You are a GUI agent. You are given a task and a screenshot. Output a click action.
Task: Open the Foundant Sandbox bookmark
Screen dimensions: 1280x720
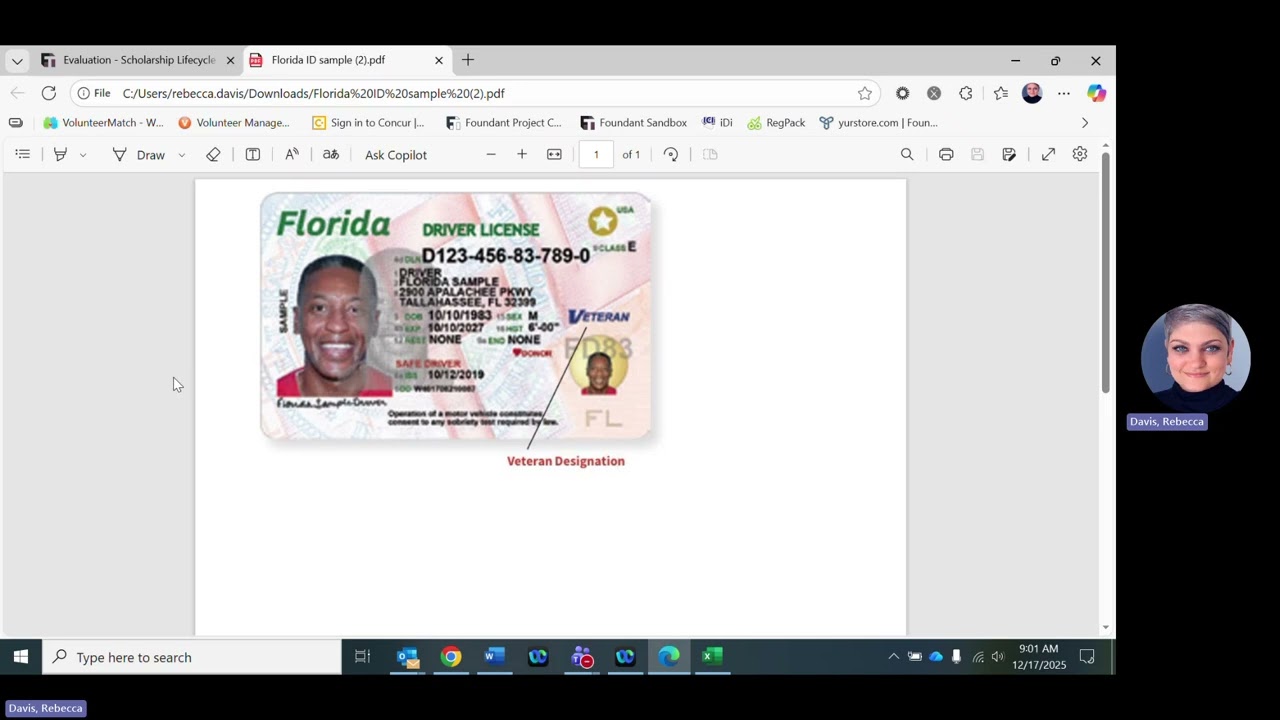point(633,123)
